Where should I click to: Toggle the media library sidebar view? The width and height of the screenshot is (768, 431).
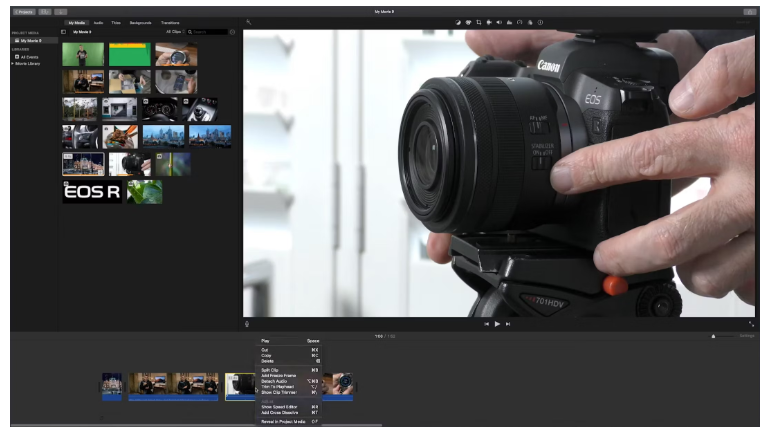point(63,32)
